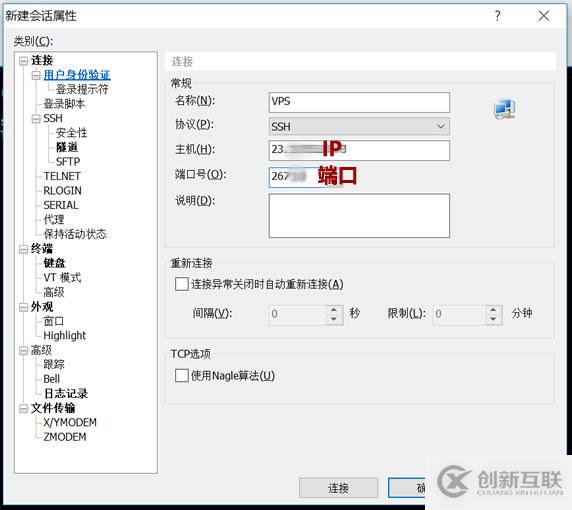Collapse the 连接 tree node
This screenshot has height=510, width=572.
[23, 61]
